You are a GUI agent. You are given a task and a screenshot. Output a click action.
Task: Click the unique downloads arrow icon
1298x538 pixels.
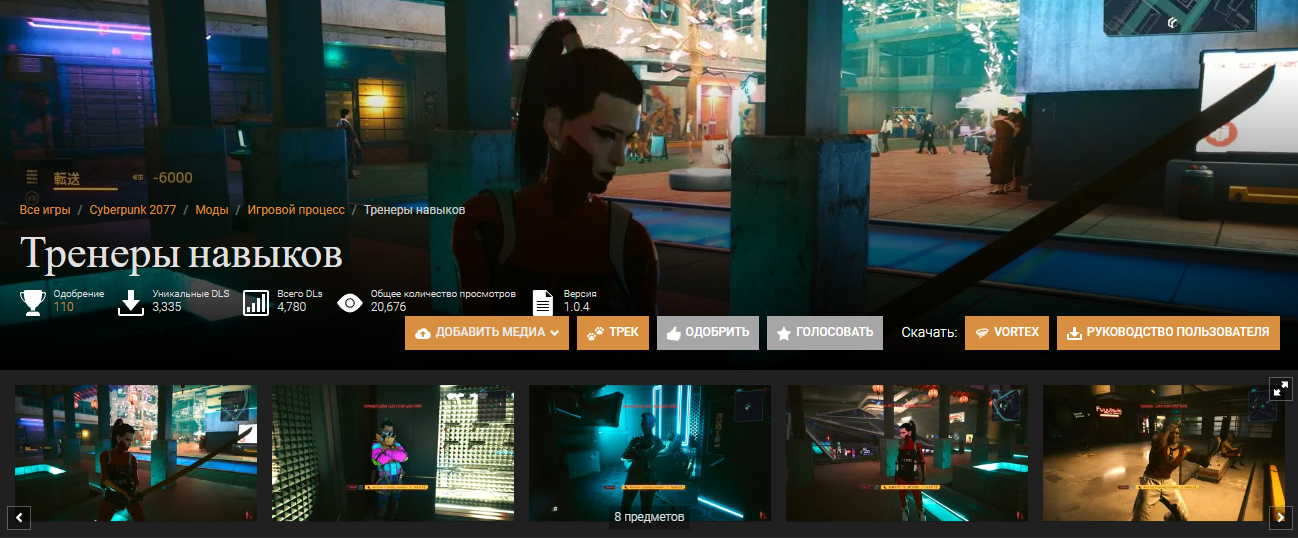[132, 302]
